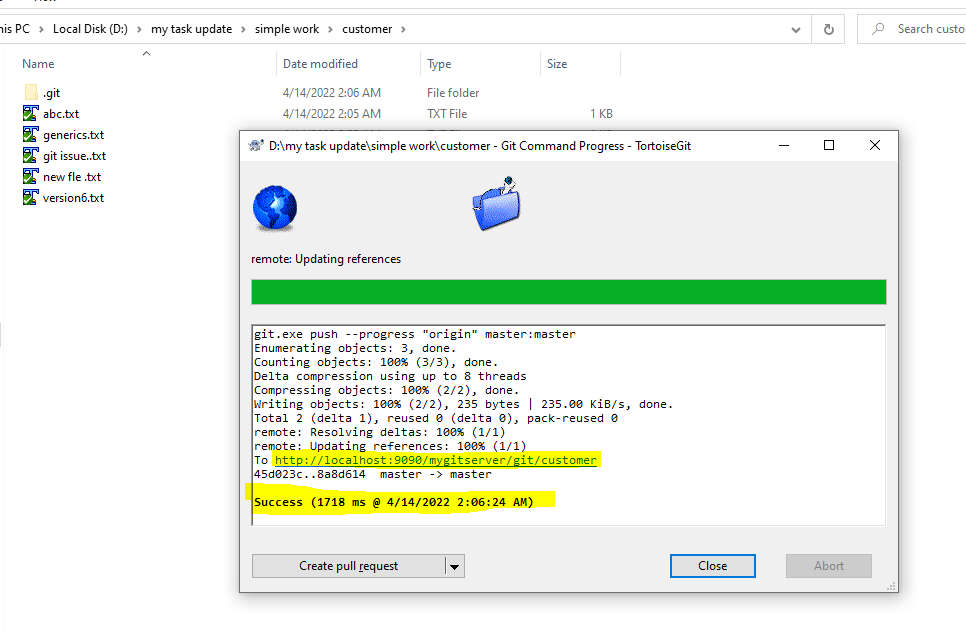Viewport: 966px width, 632px height.
Task: Click the Delta compression log line
Action: coord(390,376)
